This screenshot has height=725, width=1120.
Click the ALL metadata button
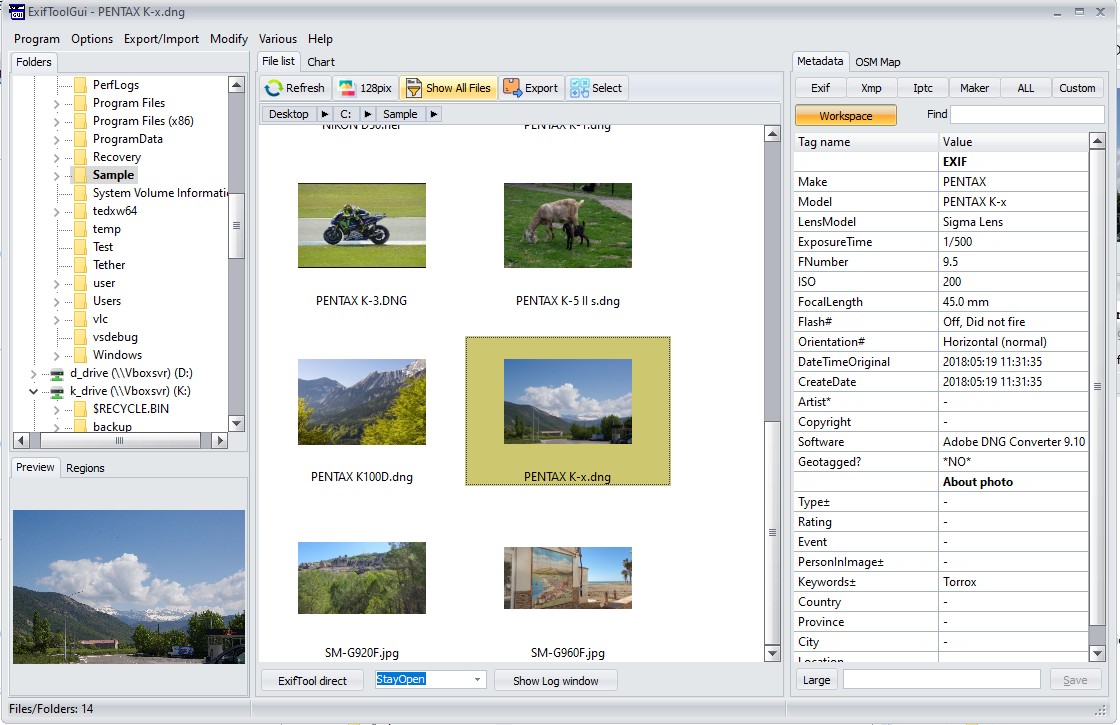[1026, 88]
